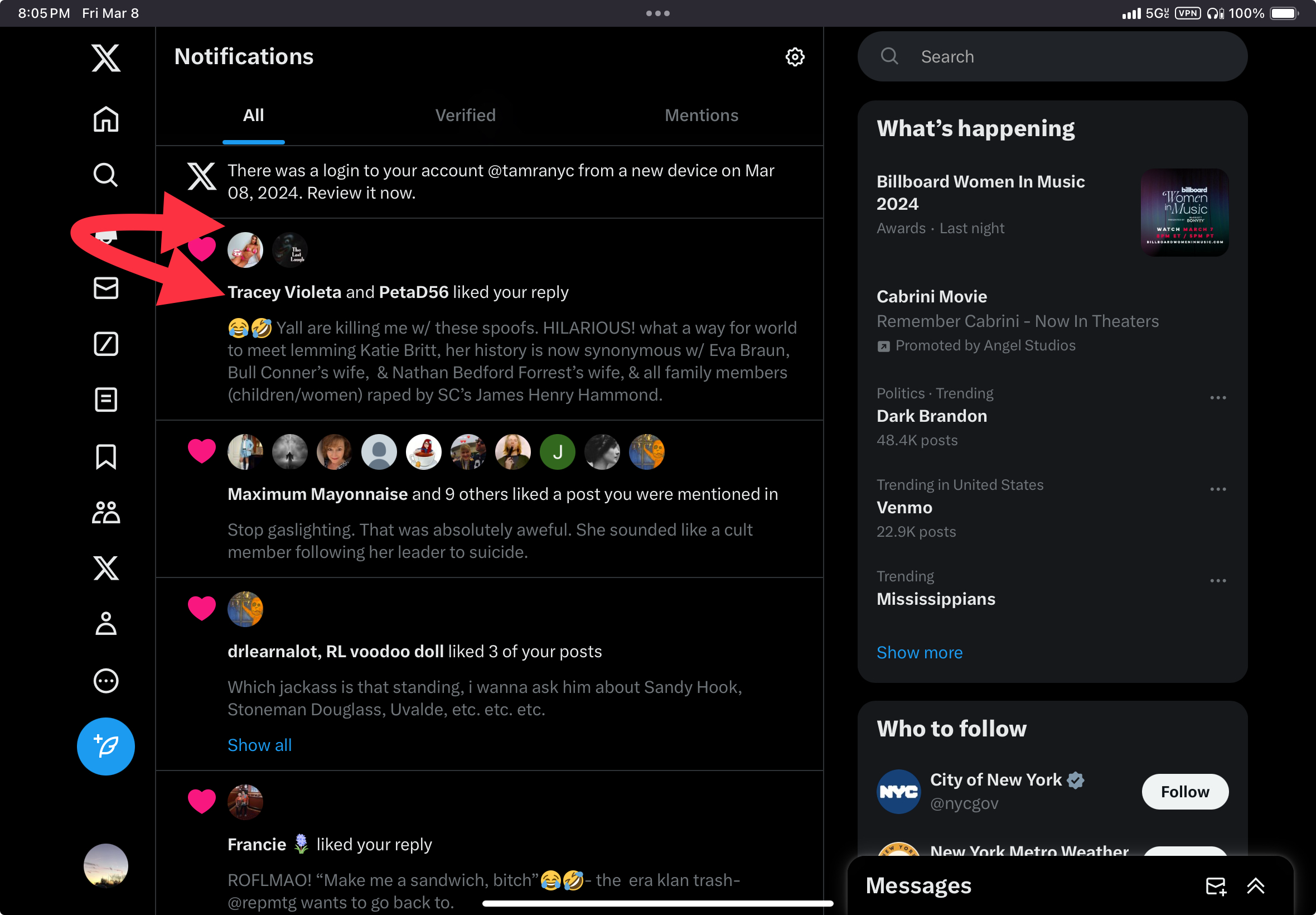Open notification settings gear

click(x=795, y=57)
